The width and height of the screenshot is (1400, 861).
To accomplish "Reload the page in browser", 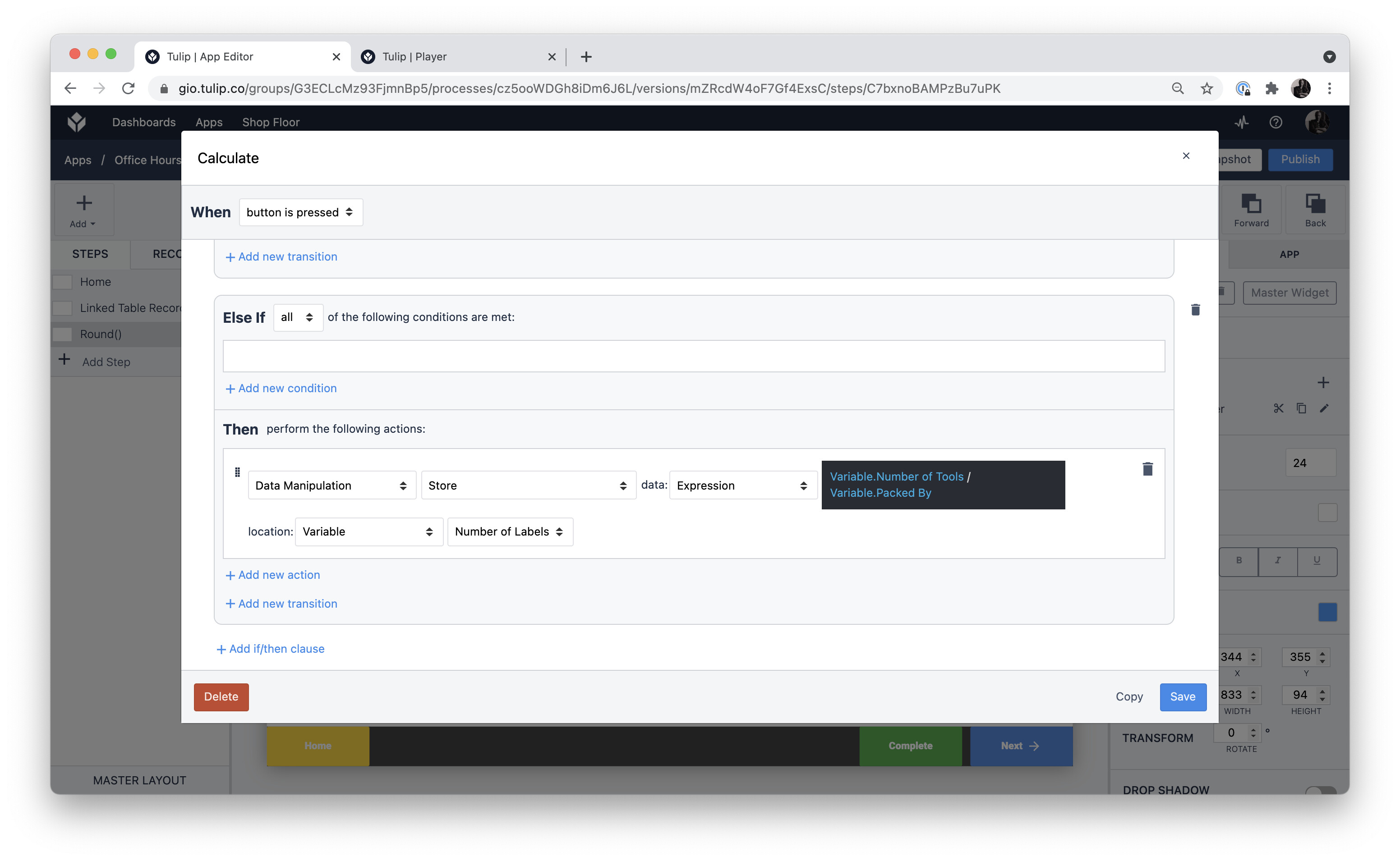I will pos(129,88).
